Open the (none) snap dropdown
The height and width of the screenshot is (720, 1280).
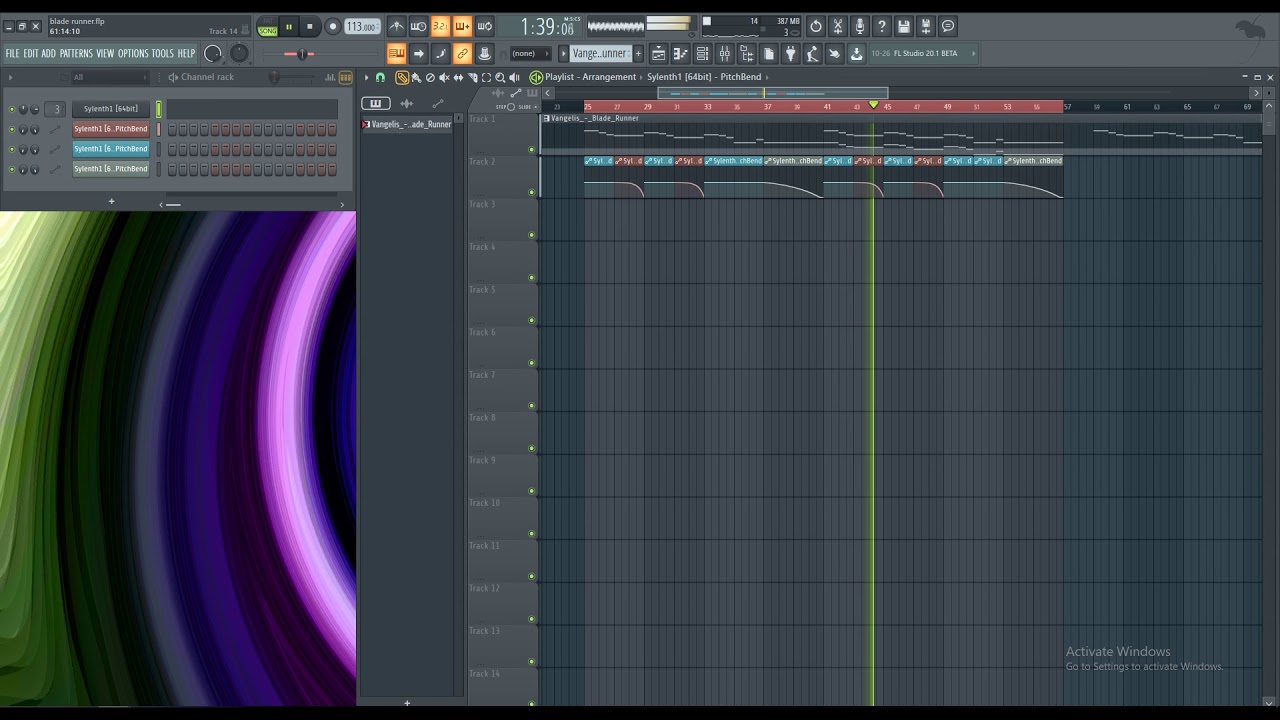(529, 54)
